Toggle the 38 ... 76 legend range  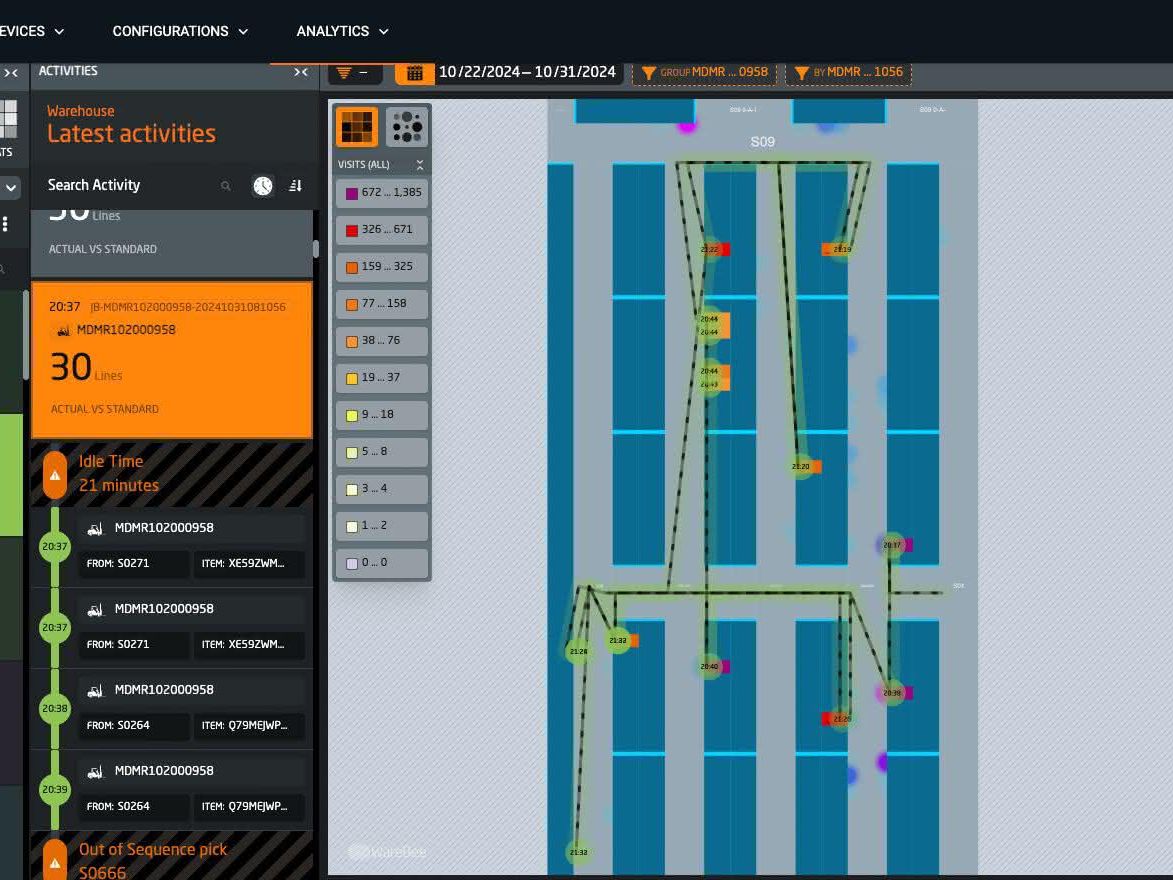[x=382, y=341]
